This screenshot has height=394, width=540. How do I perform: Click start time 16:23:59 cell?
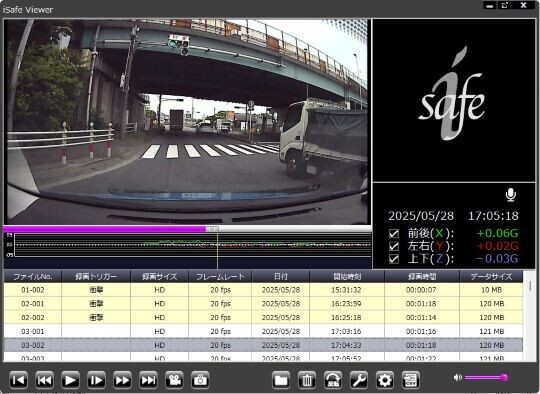coord(346,304)
